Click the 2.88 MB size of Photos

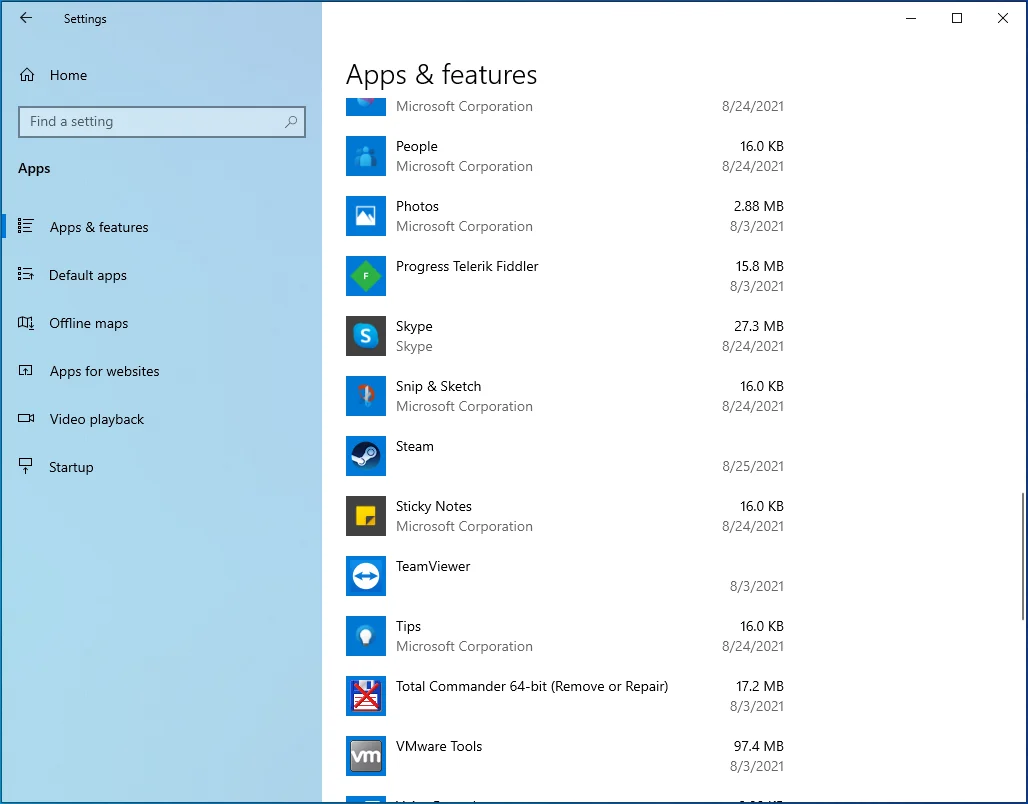pos(759,206)
